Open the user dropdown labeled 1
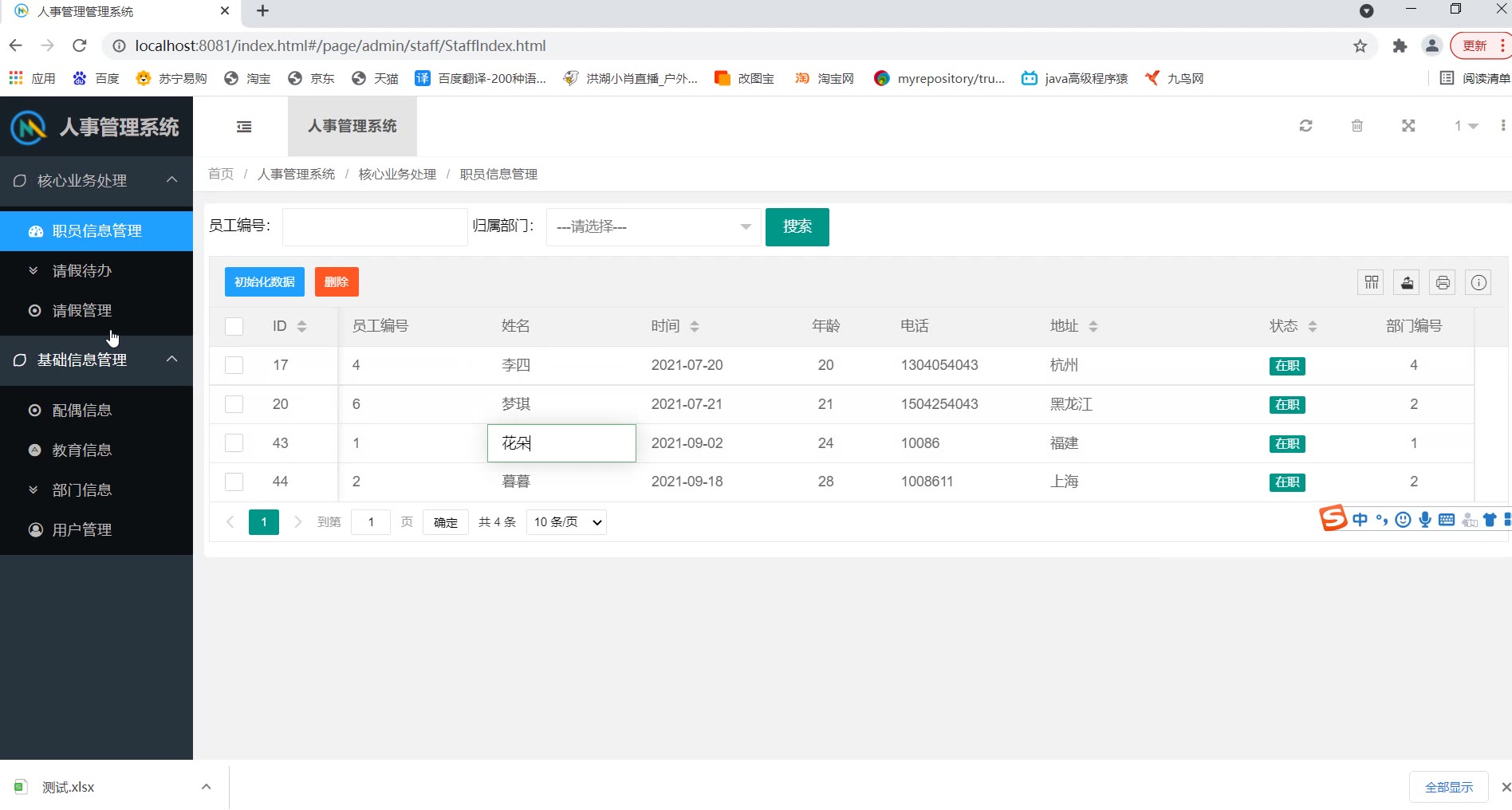The height and width of the screenshot is (810, 1512). point(1466,126)
